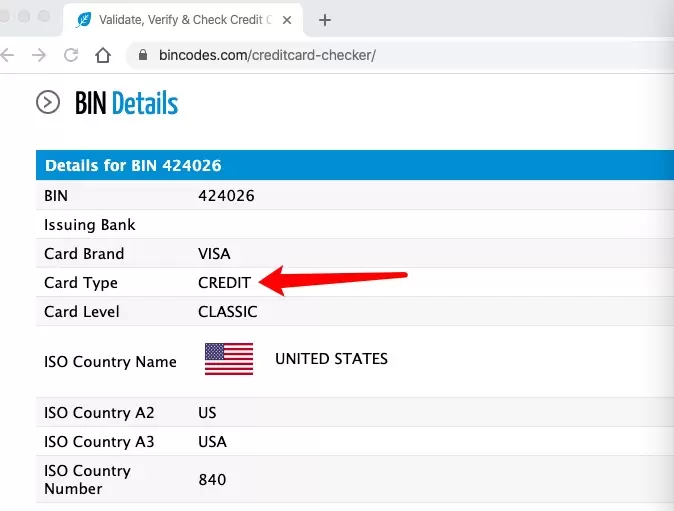Click the padlock site security icon
674x511 pixels.
point(144,55)
